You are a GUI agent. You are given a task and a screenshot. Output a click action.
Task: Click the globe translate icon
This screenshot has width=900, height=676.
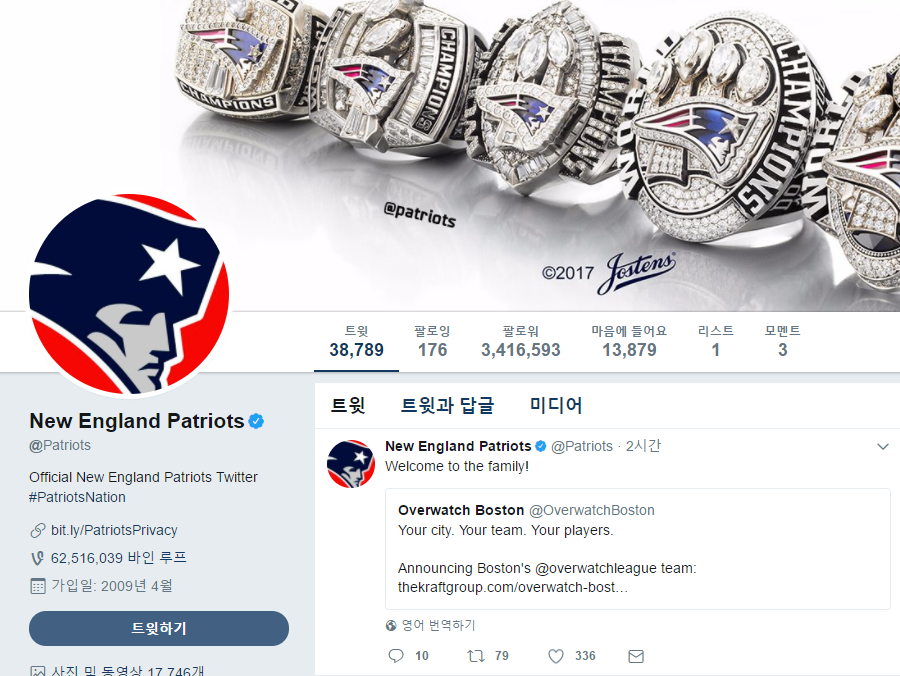[391, 626]
